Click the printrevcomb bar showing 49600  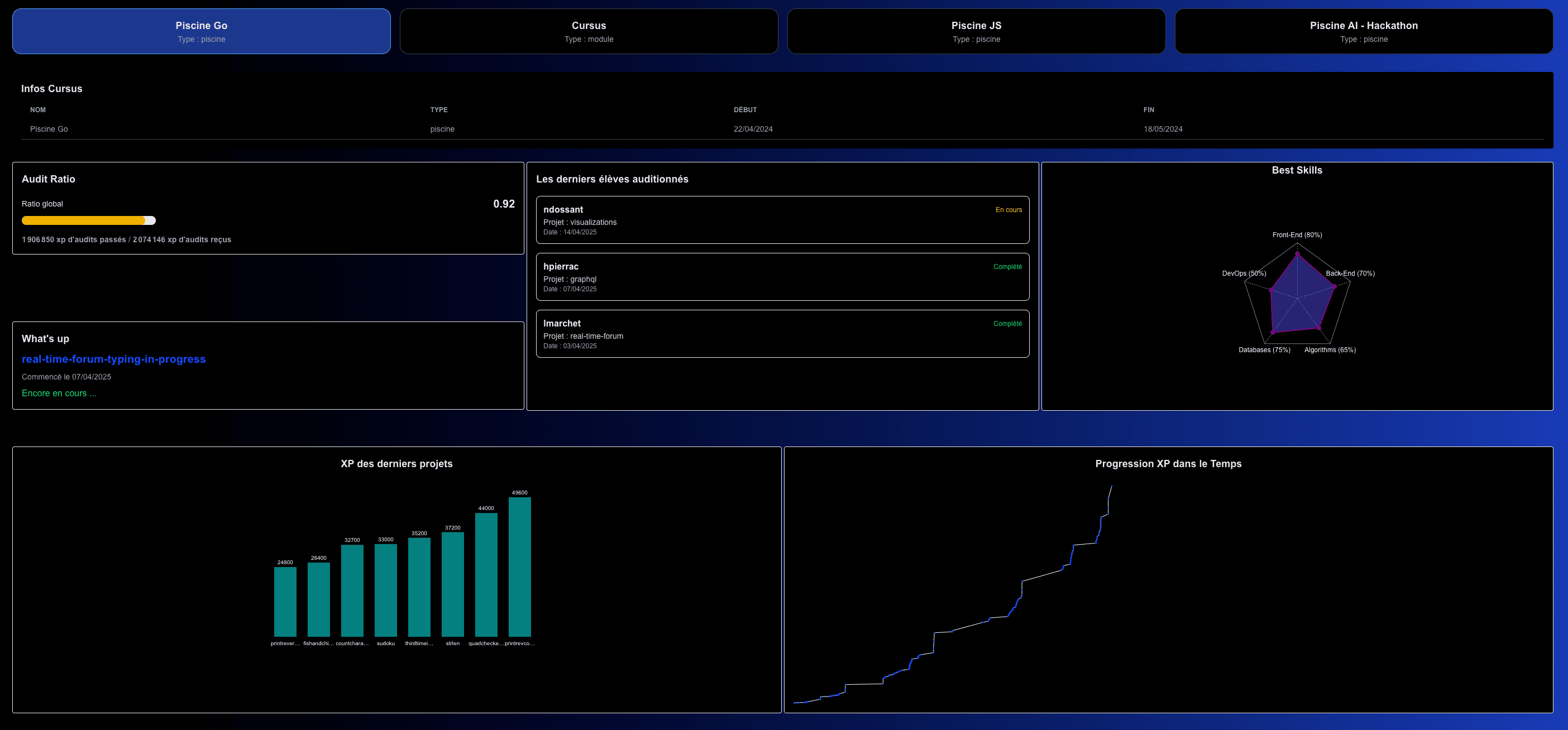click(x=520, y=567)
